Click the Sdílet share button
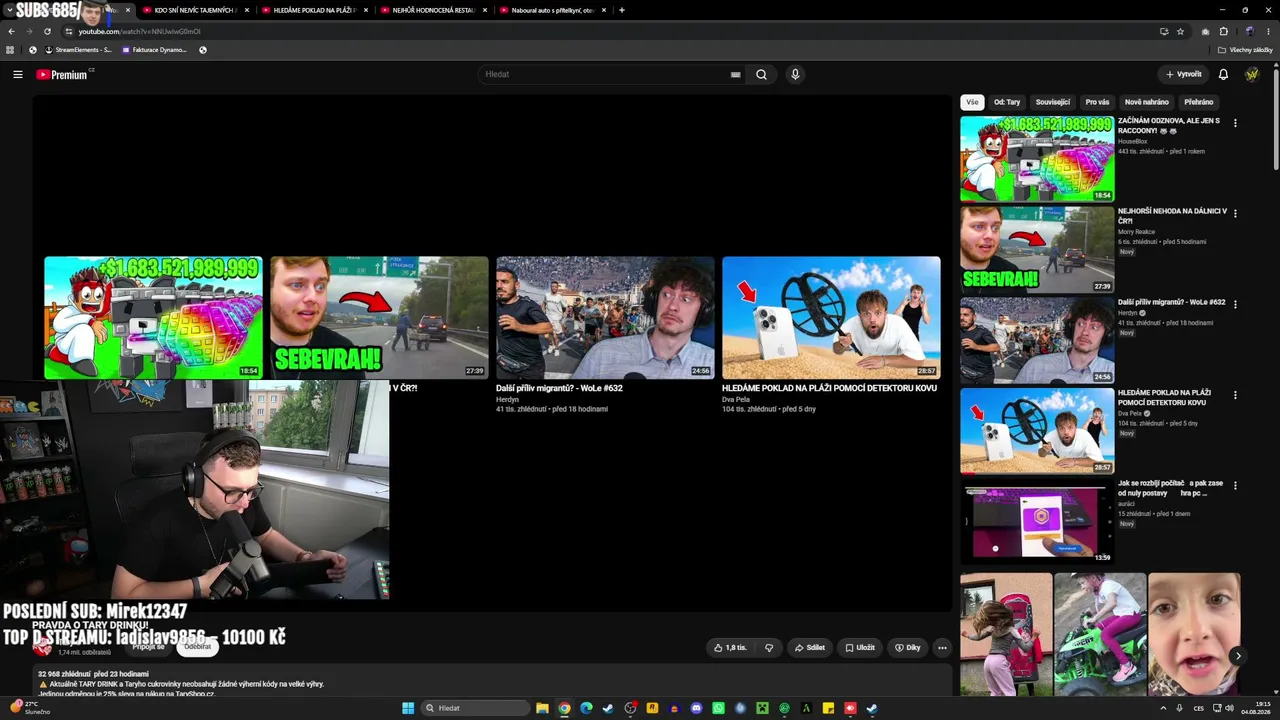Screen dimensions: 1280x720 (810, 647)
